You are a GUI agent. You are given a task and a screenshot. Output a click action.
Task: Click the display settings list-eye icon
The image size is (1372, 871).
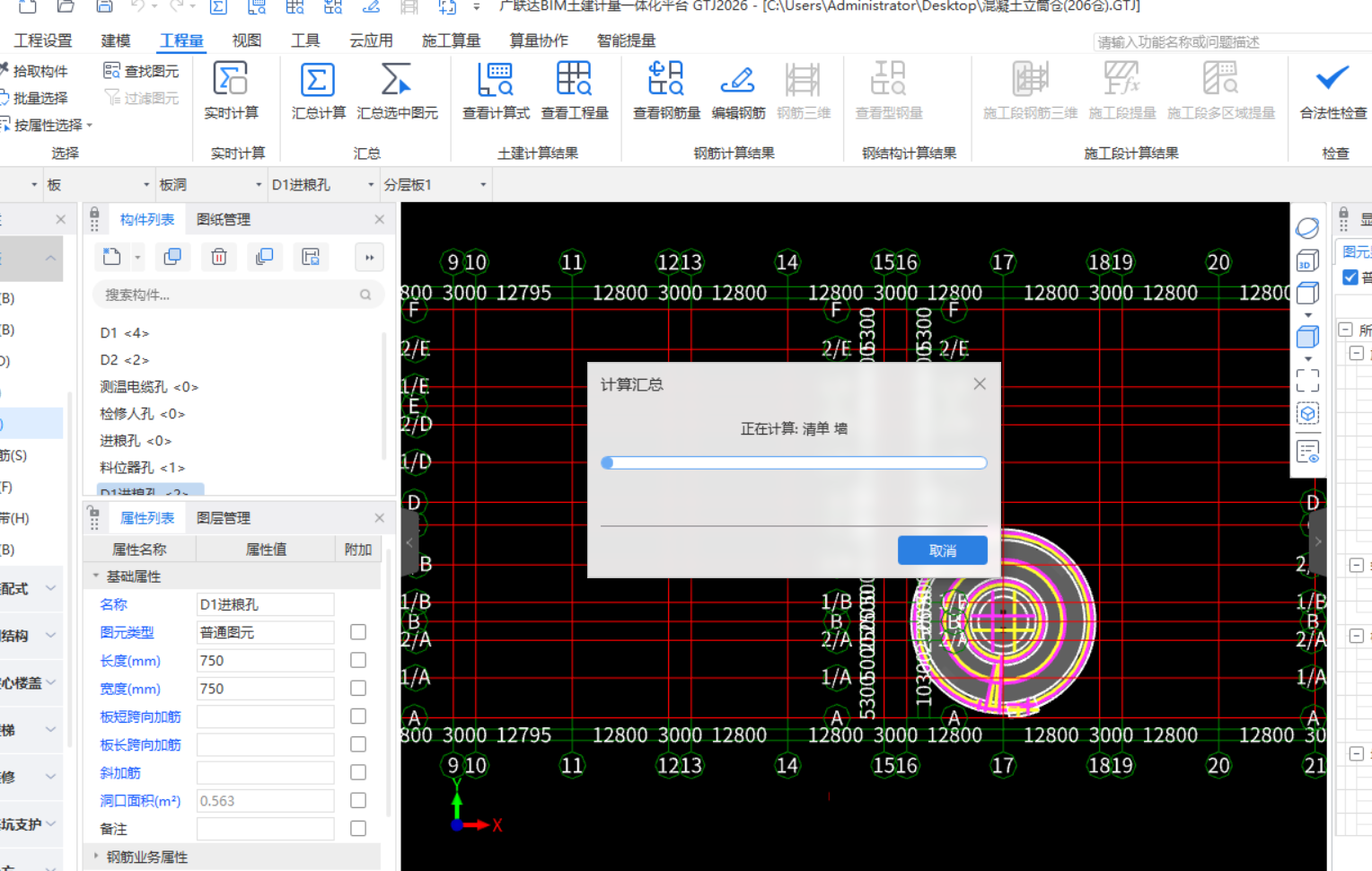pos(1307,451)
